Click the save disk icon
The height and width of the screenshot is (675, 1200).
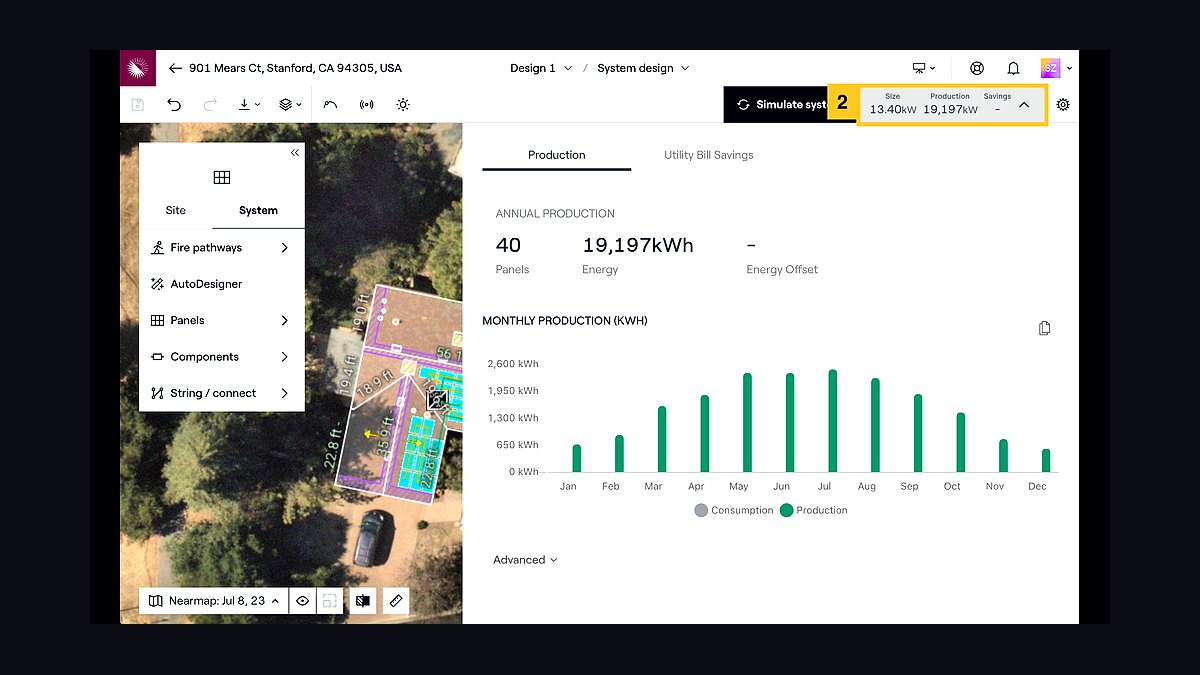click(x=138, y=104)
